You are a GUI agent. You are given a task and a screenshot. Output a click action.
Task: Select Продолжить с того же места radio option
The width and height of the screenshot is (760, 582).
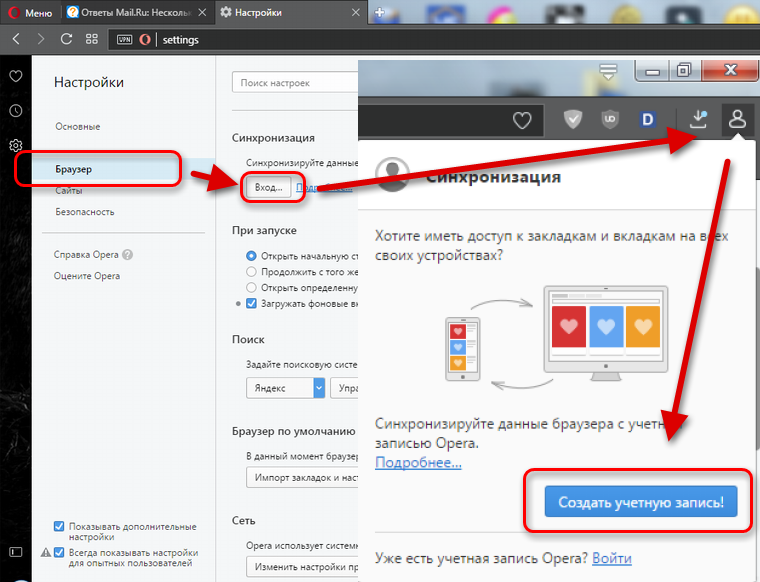[251, 271]
